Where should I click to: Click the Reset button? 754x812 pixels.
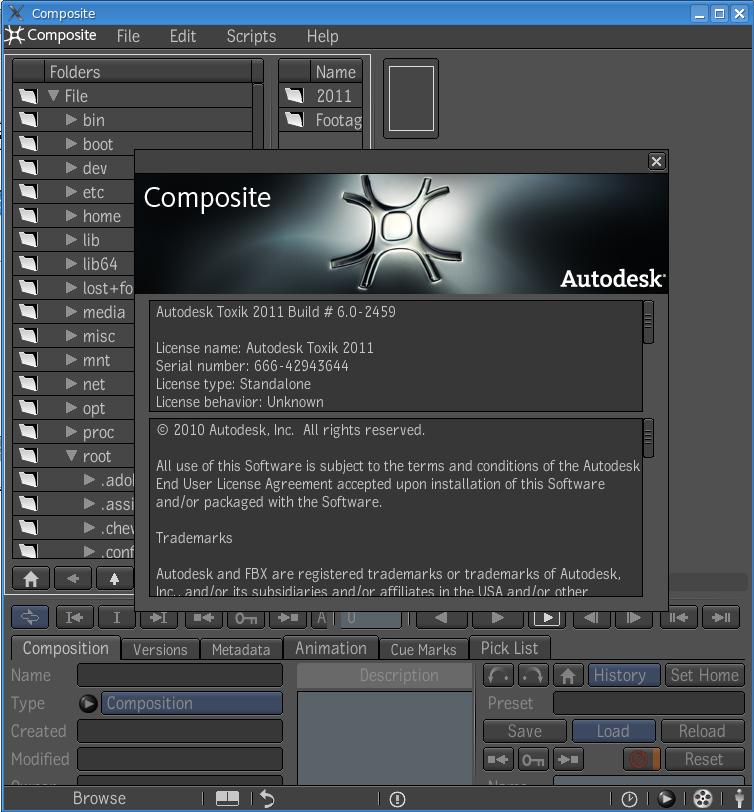[704, 759]
